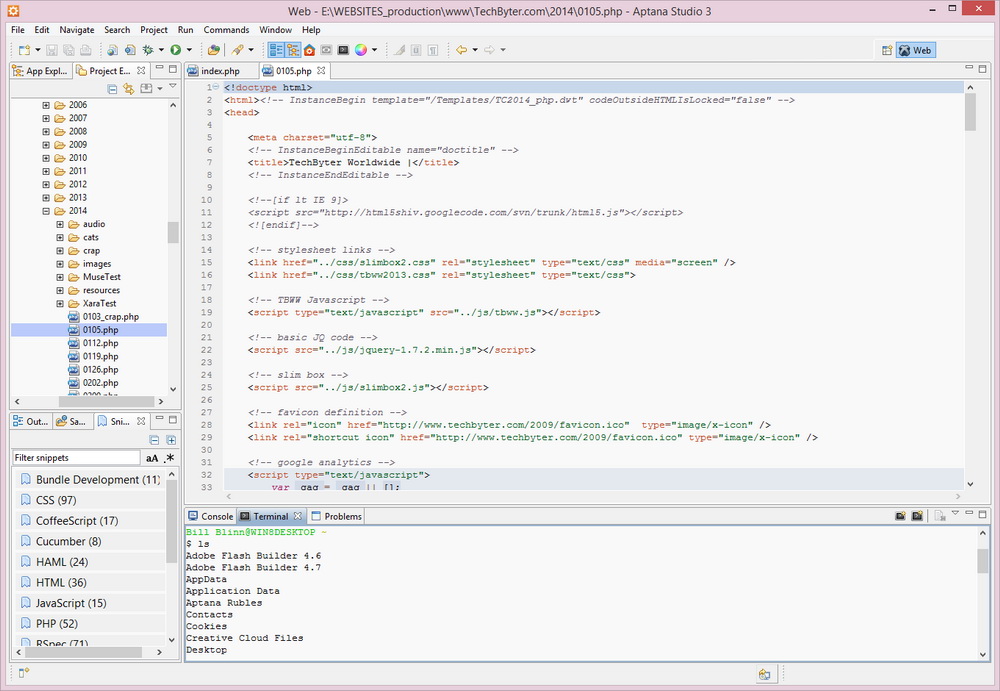1000x691 pixels.
Task: Maximize the editor area
Action: click(983, 68)
